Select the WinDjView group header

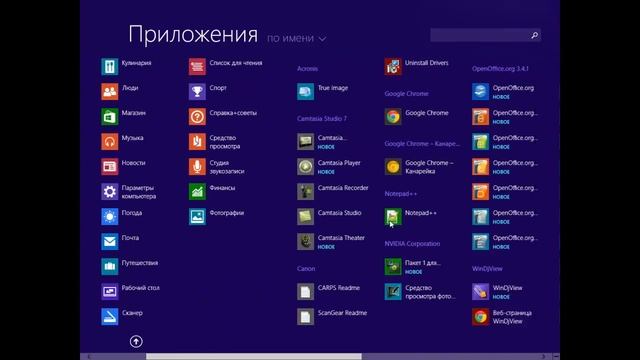click(487, 269)
